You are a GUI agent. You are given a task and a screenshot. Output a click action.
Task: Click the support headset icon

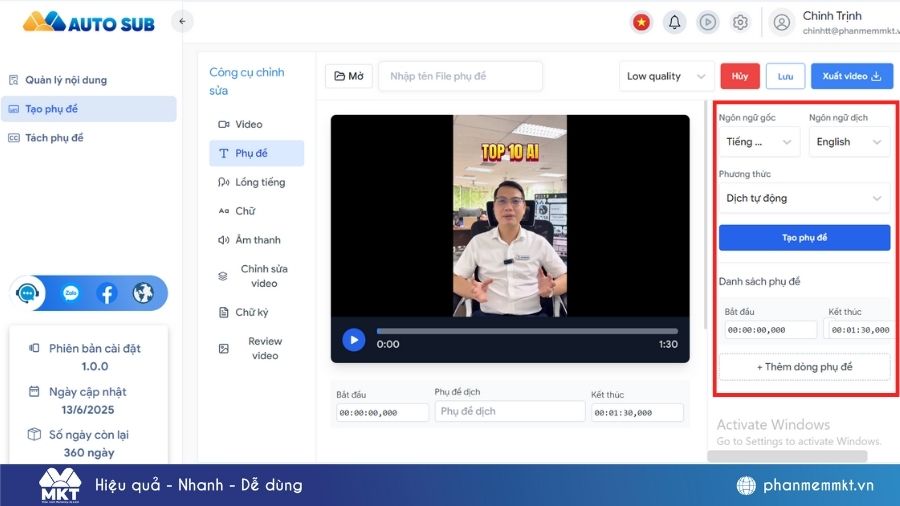[27, 293]
